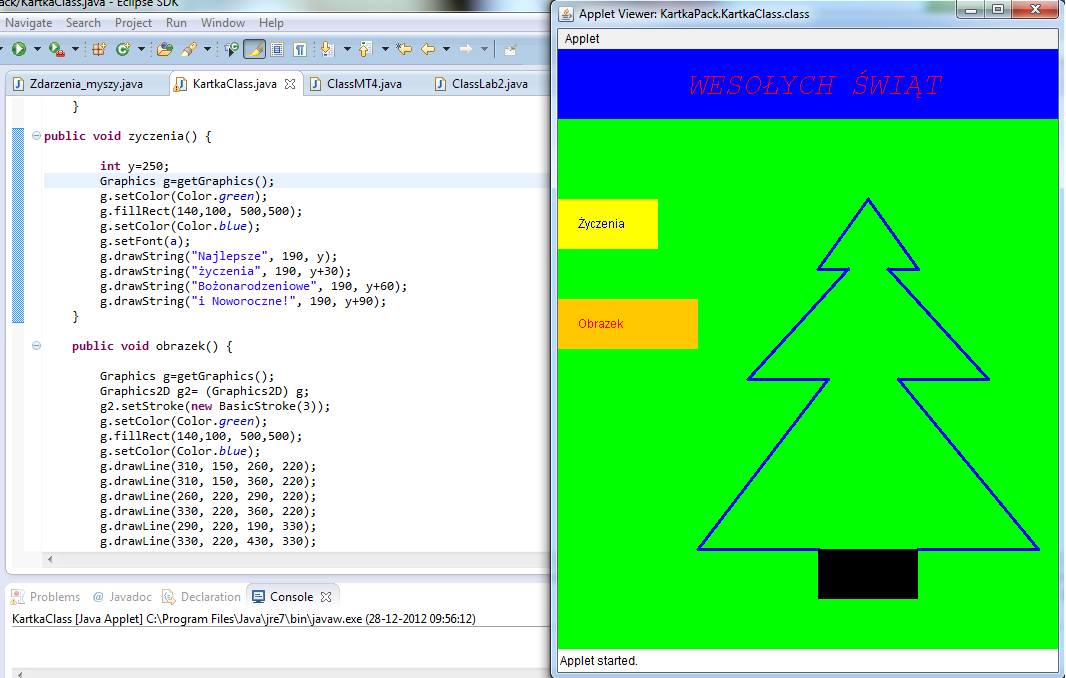This screenshot has height=678, width=1066.
Task: Click the New Java Class icon
Action: (123, 48)
